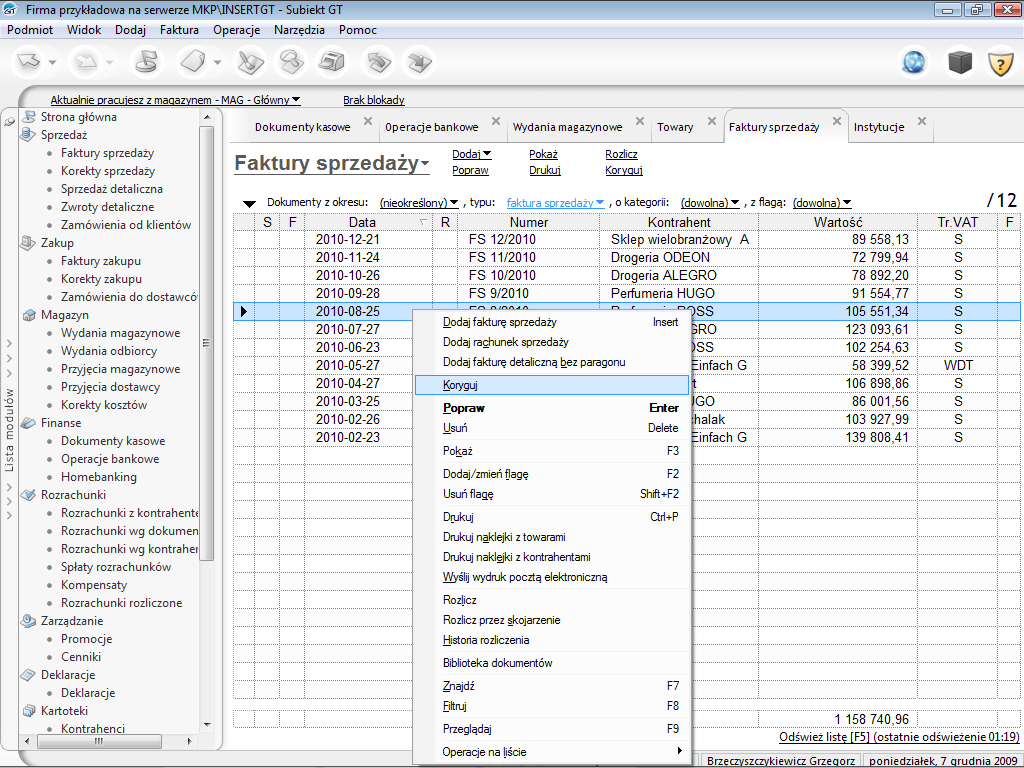Click the Sprzedaż module icon in the sidebar
Screen dimensions: 1024x768
(x=29, y=135)
